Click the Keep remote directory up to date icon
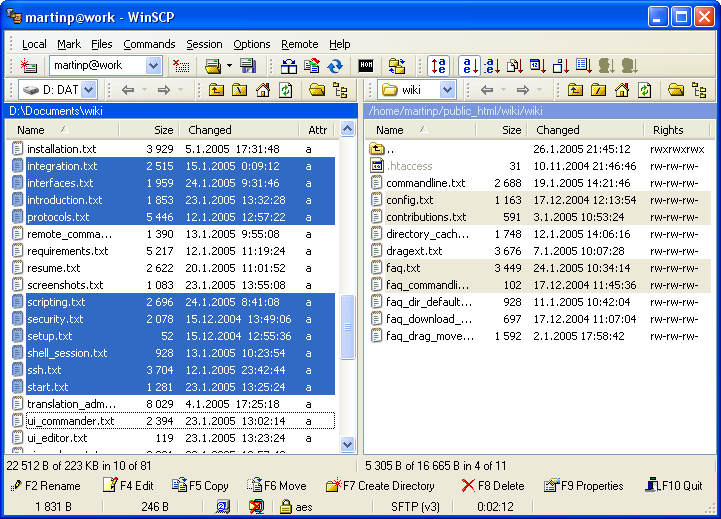The image size is (721, 519). click(335, 66)
